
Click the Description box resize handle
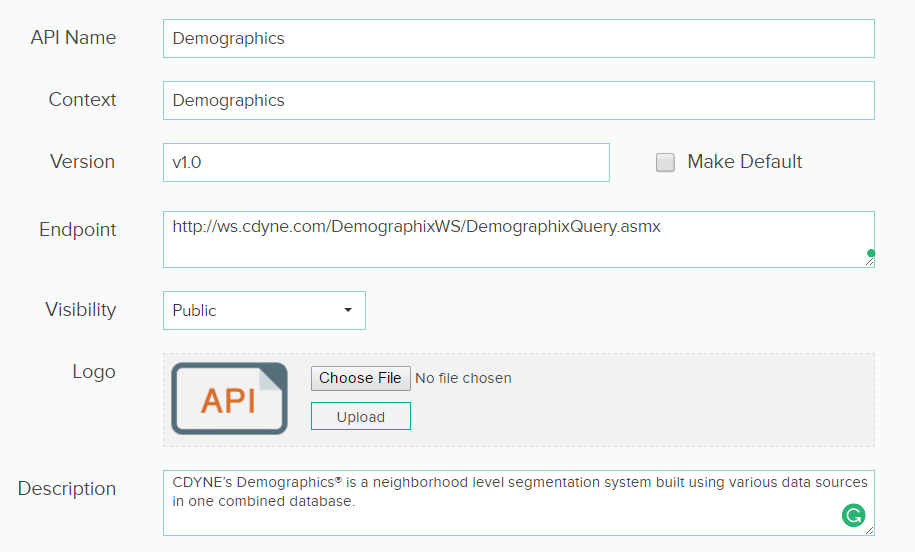coord(870,531)
